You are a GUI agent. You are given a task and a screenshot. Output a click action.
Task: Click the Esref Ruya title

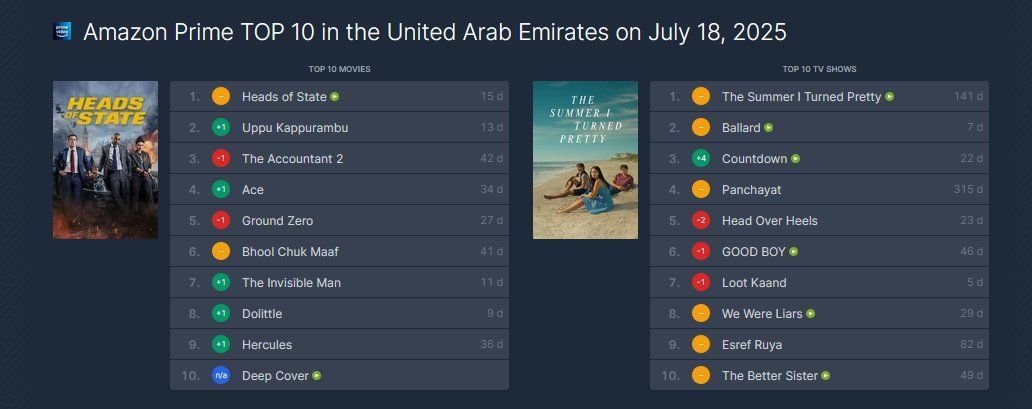752,345
